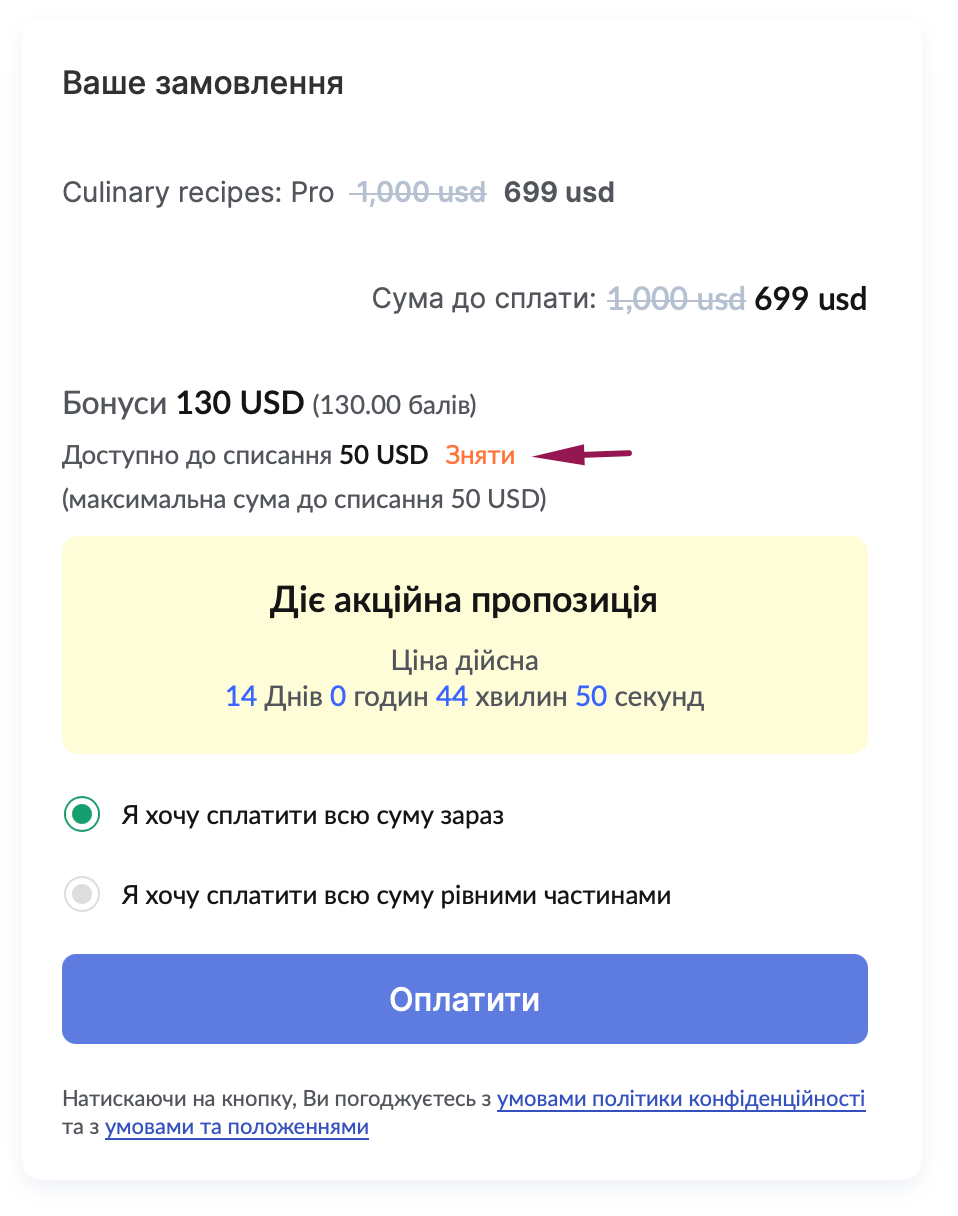The width and height of the screenshot is (958, 1216).
Task: Click the 699 usd price beside Culinary recipes: Pro
Action: pyautogui.click(x=559, y=192)
